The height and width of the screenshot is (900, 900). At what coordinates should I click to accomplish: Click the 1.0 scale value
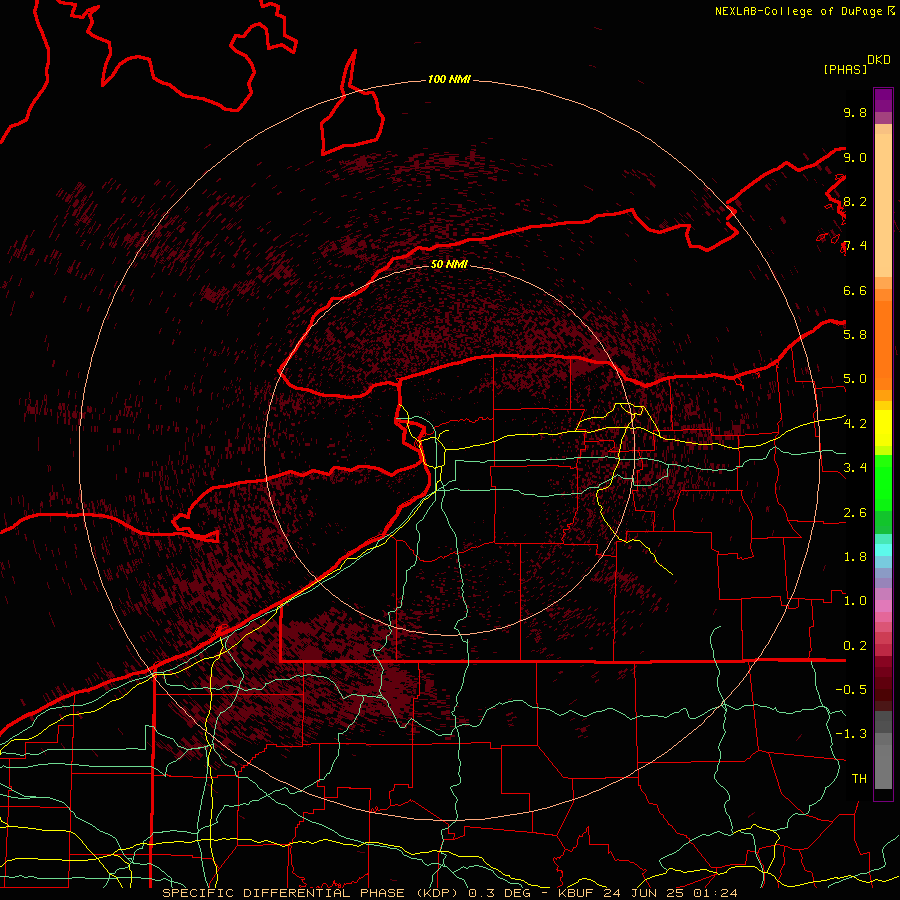[x=855, y=602]
